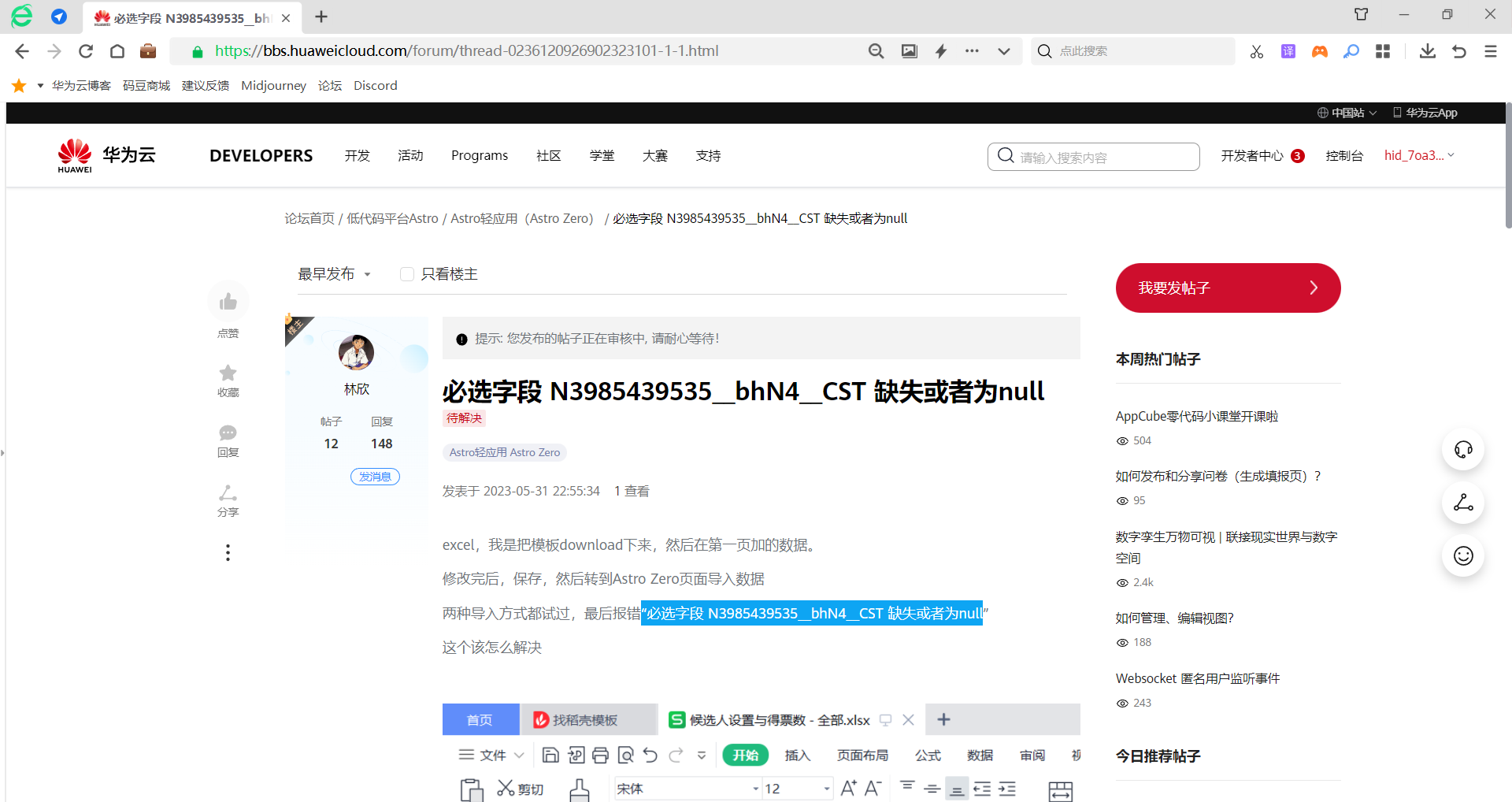The width and height of the screenshot is (1512, 802).
Task: Open the browser hamburger menu
Action: [1491, 51]
